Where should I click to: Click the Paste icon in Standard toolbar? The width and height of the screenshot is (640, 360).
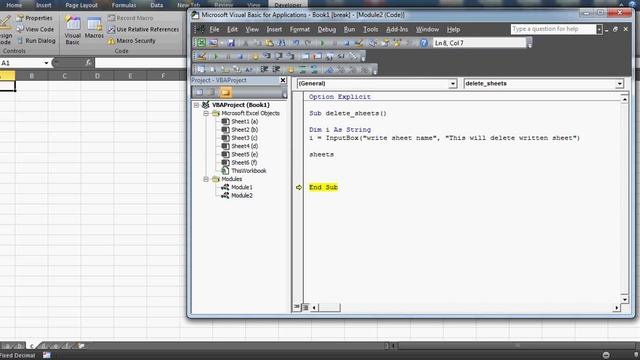tap(269, 43)
